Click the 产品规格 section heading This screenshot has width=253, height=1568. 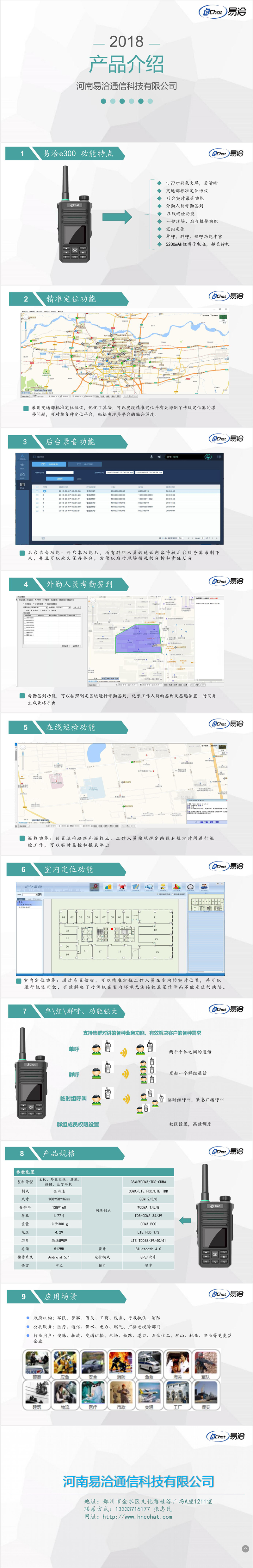(59, 1154)
